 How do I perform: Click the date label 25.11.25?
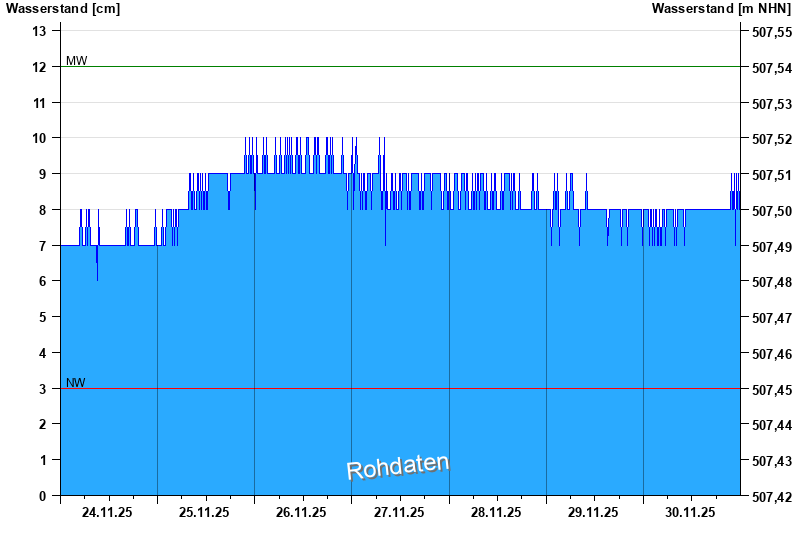(x=204, y=512)
